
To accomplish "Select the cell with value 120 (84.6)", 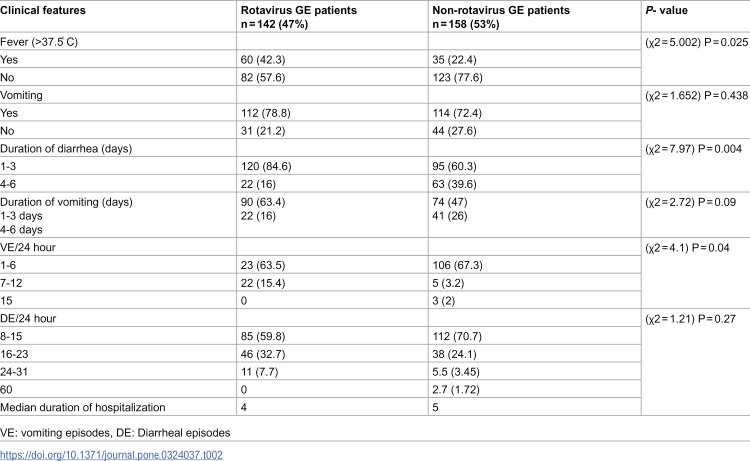I will (x=266, y=166).
